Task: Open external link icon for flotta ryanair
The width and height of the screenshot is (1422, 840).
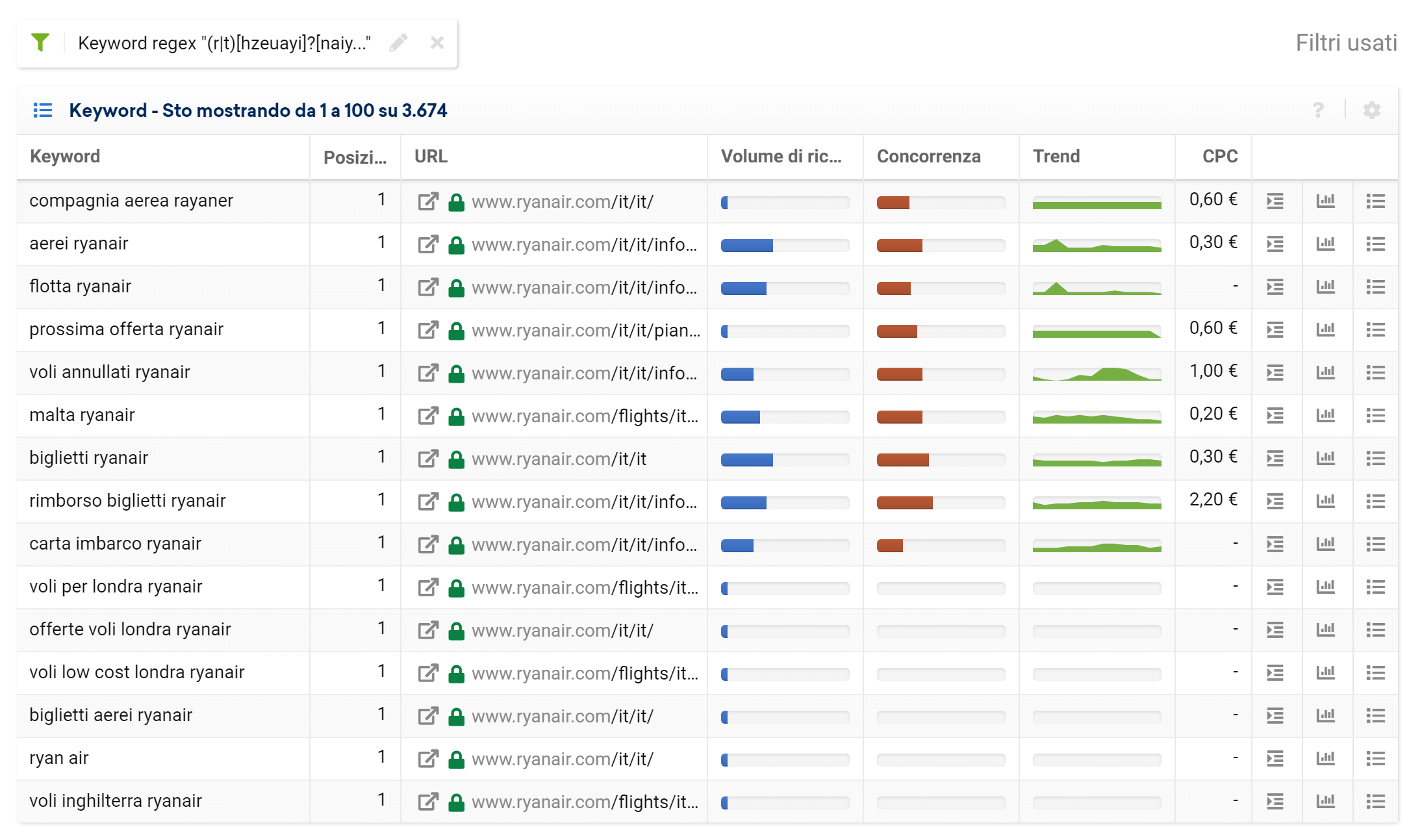Action: click(x=428, y=287)
